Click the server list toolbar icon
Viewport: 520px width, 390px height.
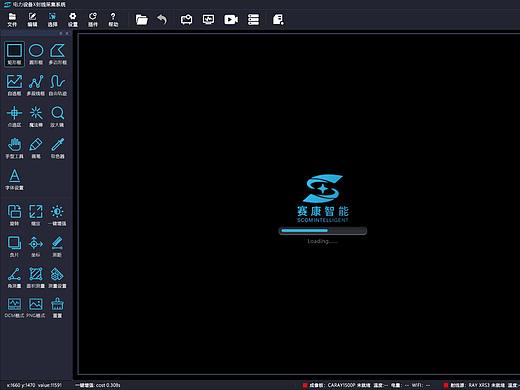[253, 20]
